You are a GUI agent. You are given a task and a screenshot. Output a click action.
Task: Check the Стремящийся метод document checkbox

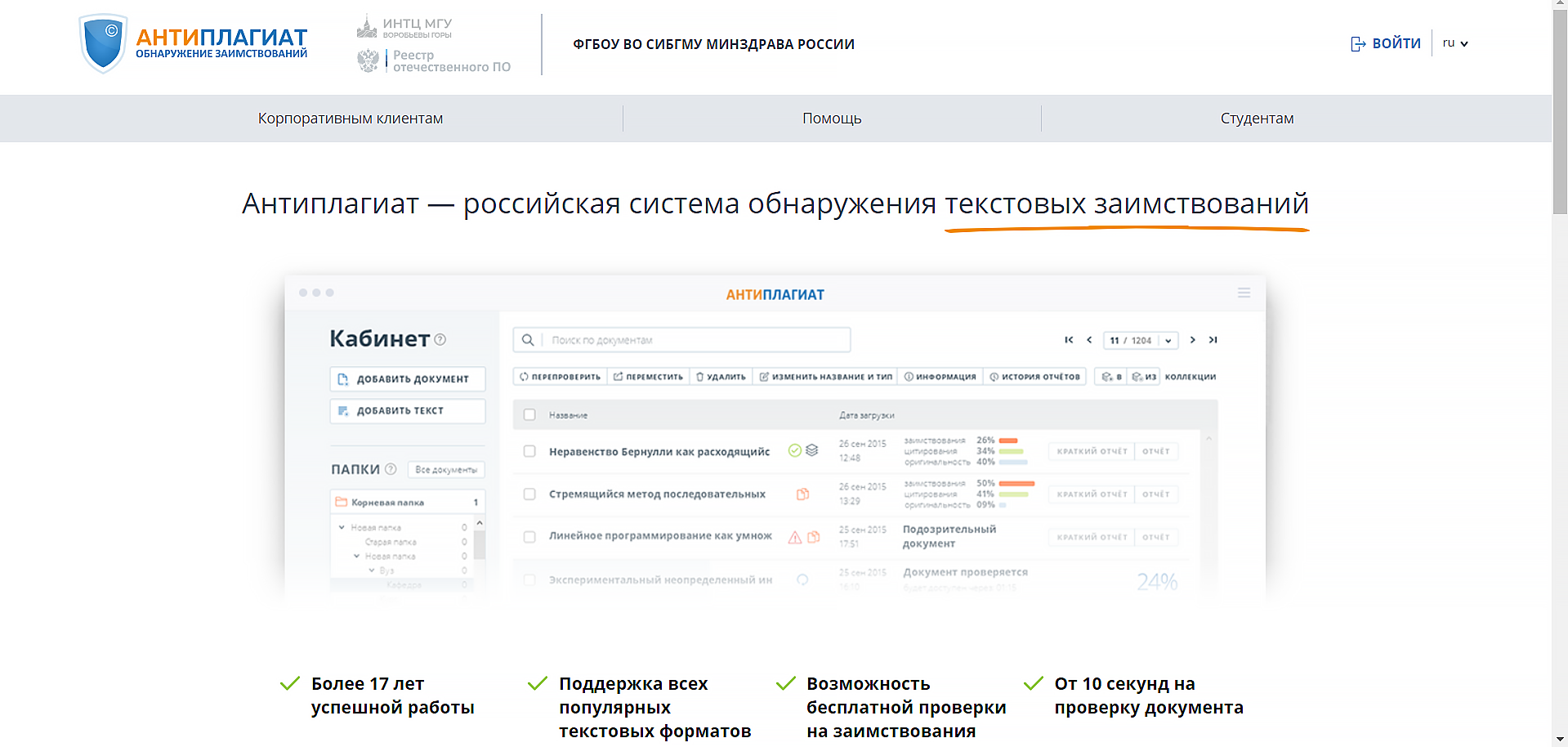click(x=529, y=494)
